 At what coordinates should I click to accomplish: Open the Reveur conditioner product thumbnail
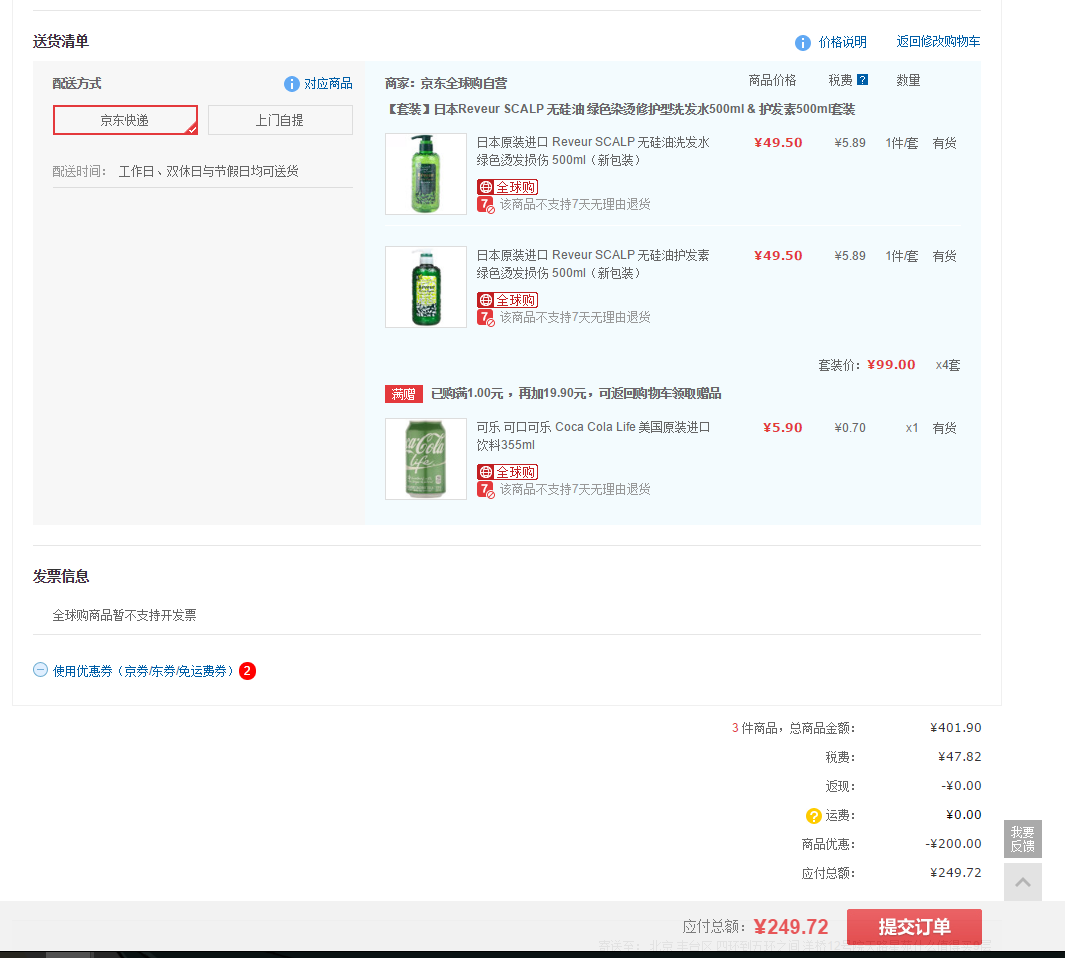tap(426, 287)
